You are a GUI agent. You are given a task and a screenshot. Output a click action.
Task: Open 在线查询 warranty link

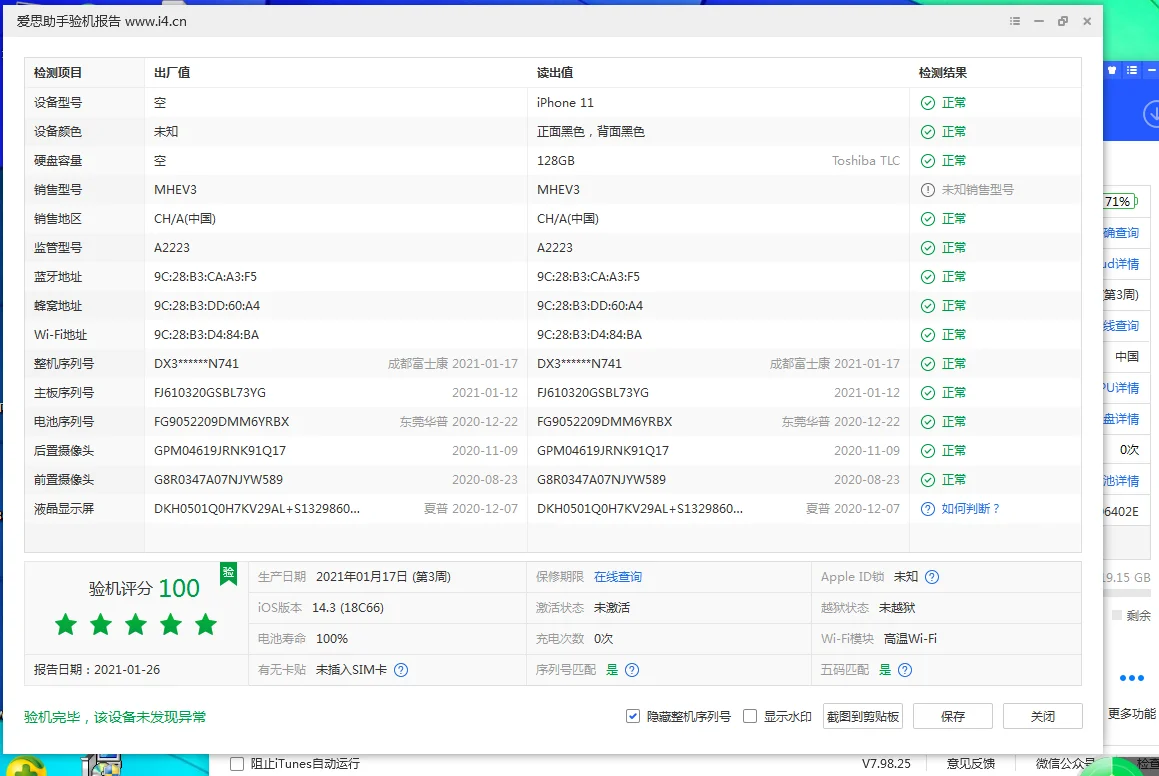618,576
